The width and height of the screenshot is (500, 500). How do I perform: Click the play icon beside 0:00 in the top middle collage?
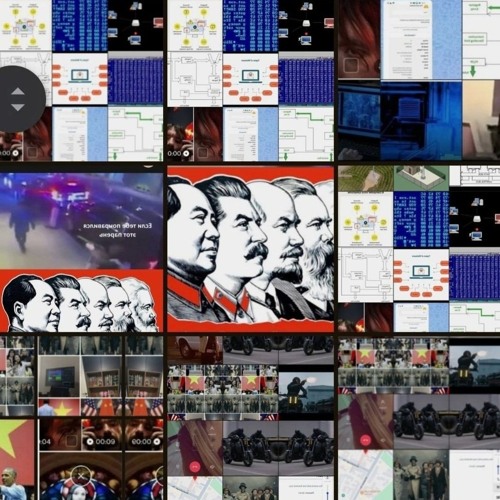[186, 153]
